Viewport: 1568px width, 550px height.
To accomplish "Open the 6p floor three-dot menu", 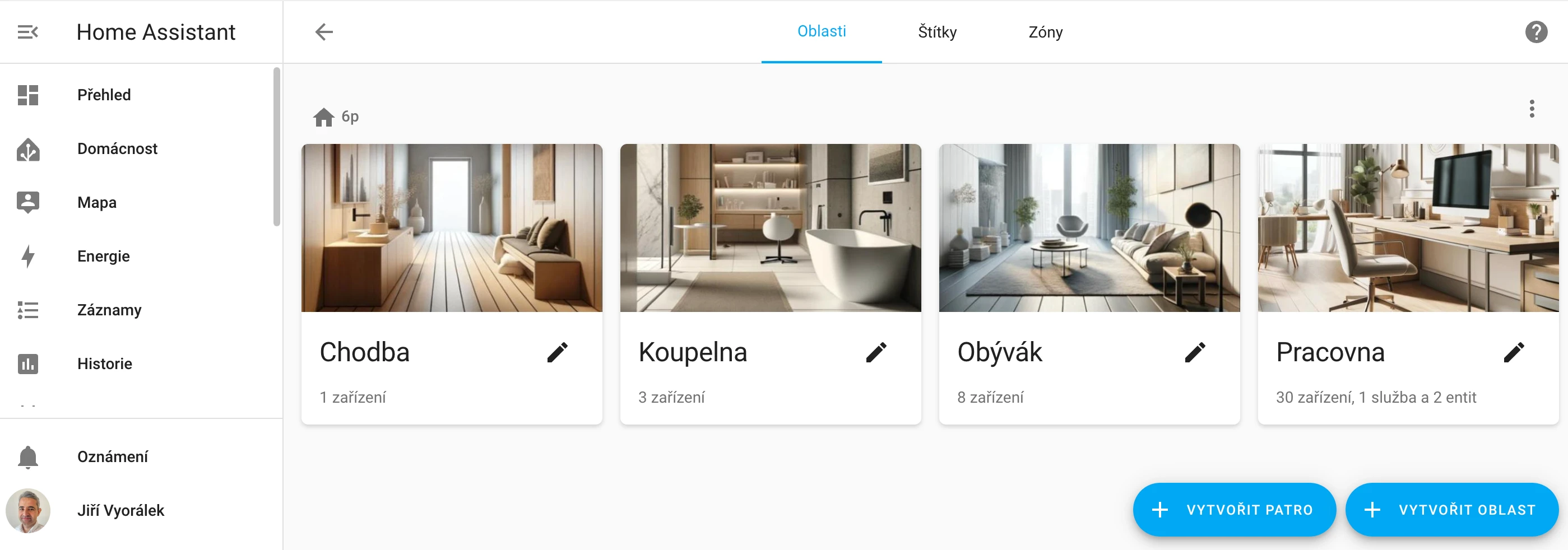I will click(1532, 109).
